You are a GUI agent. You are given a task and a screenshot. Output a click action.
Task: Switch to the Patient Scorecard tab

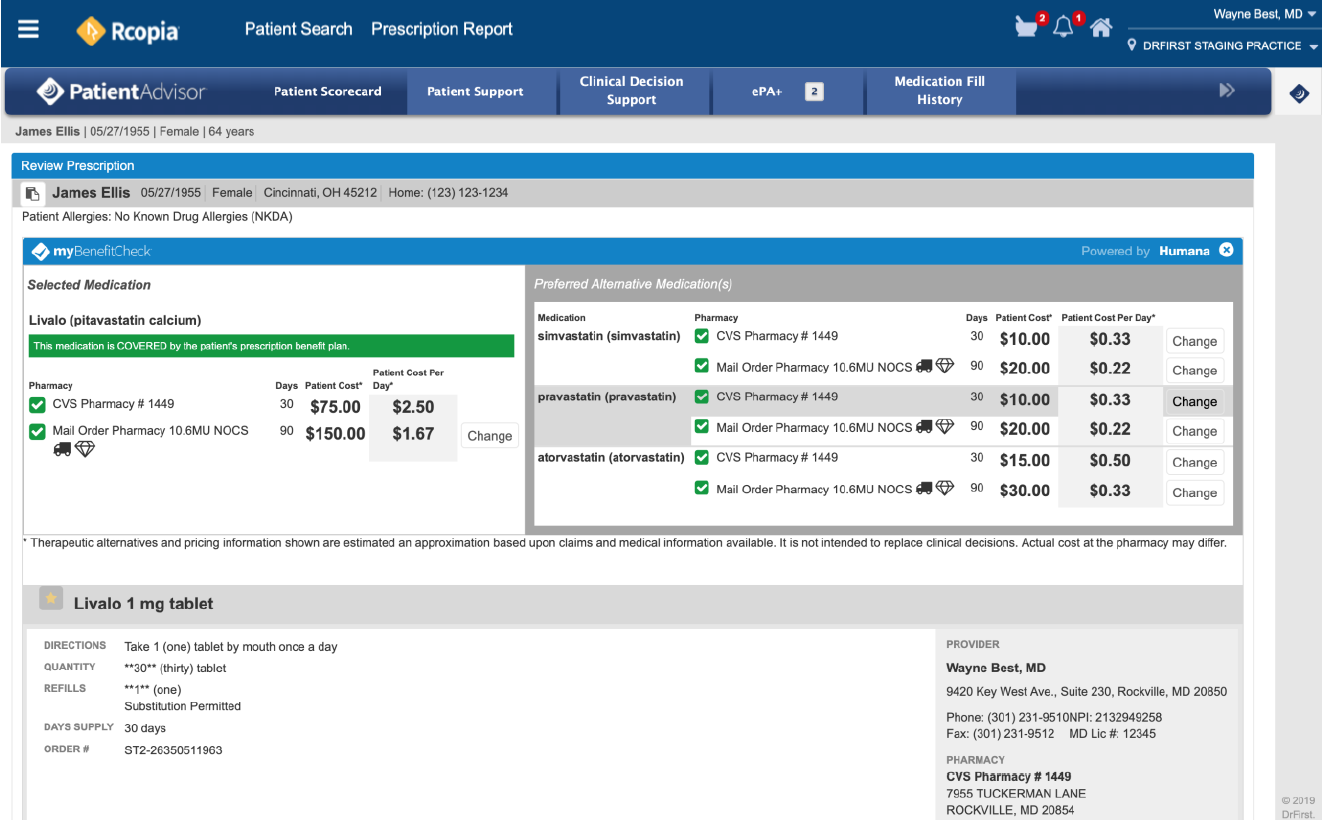click(328, 92)
